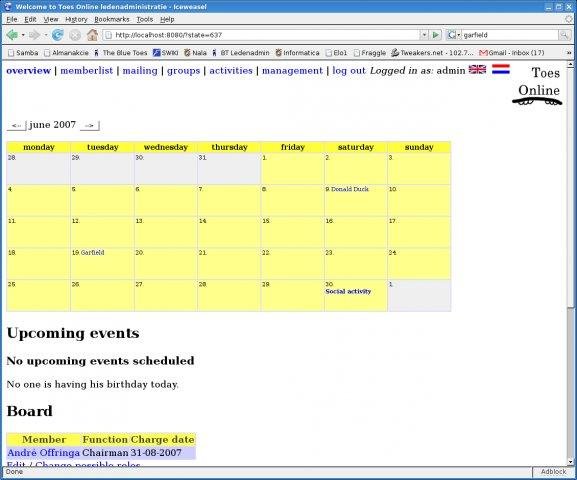Screen dimensions: 577x480
Task: Click the overview navigation link
Action: [x=28, y=70]
